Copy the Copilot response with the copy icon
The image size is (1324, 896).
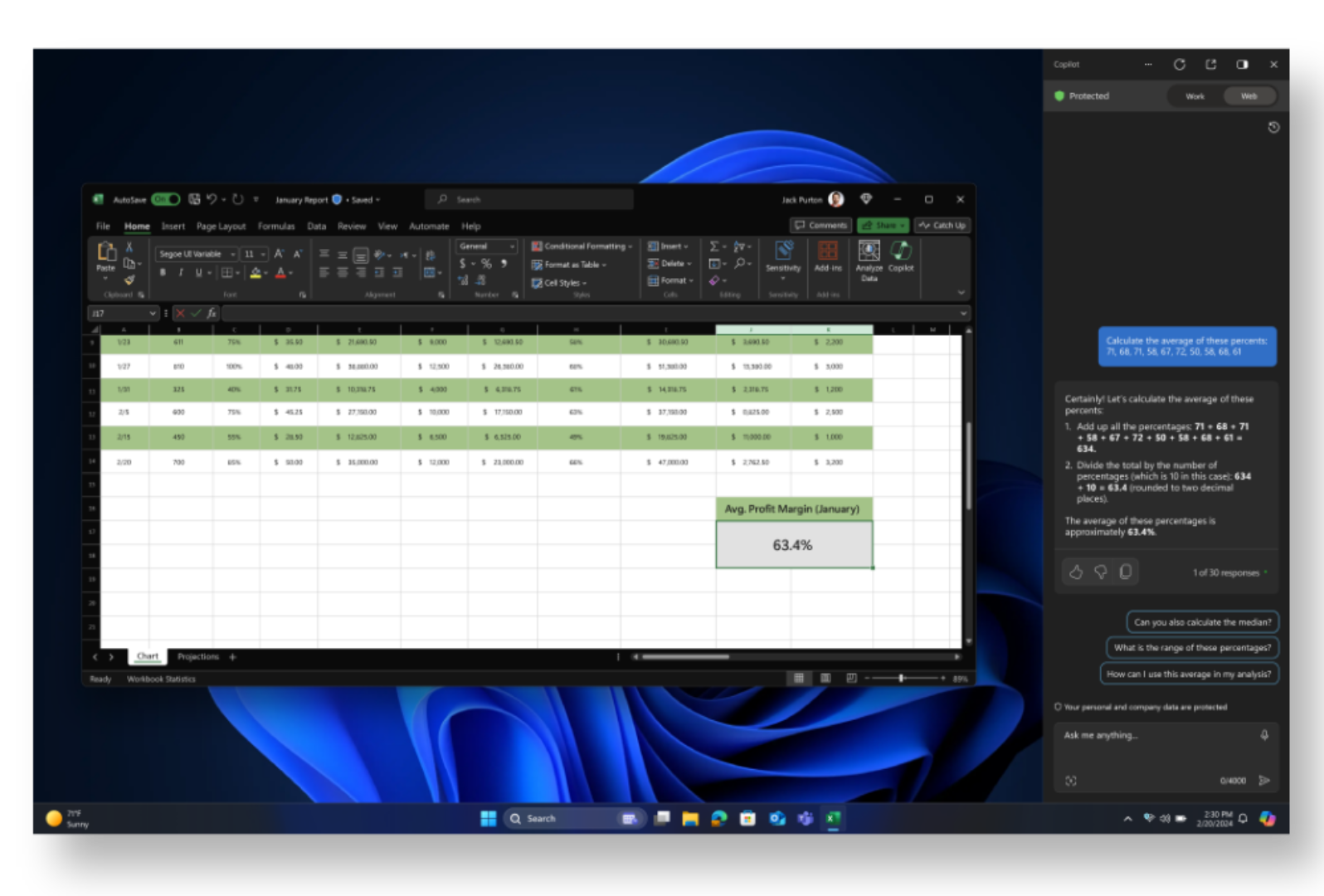[x=1125, y=572]
